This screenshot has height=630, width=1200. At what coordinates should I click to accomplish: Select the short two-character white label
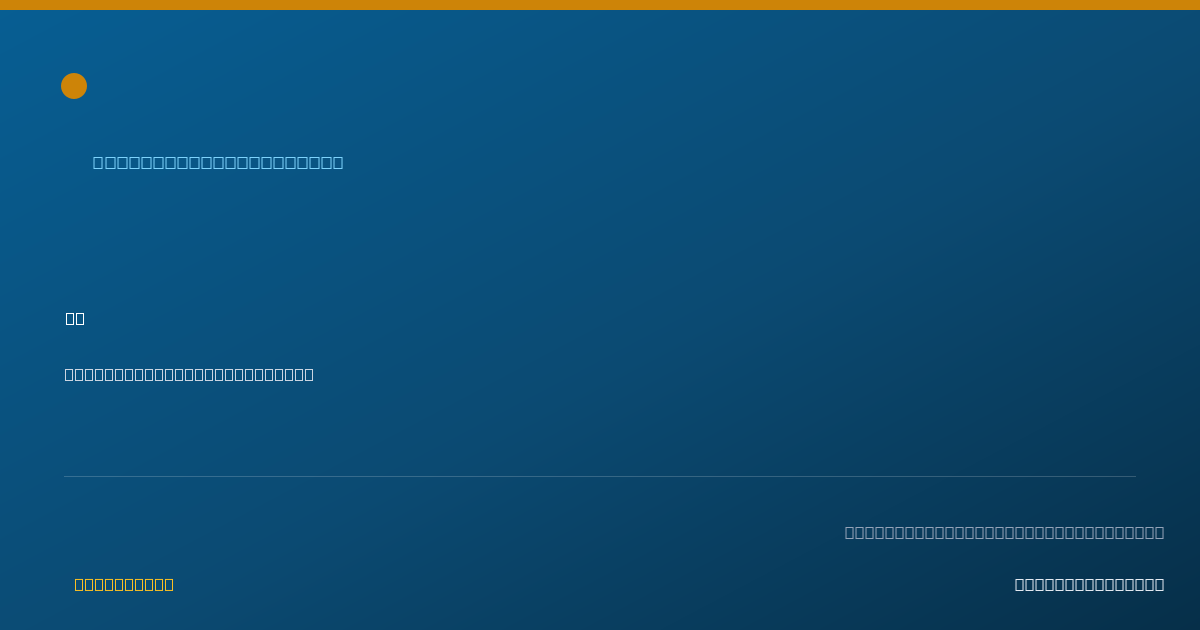coord(75,318)
